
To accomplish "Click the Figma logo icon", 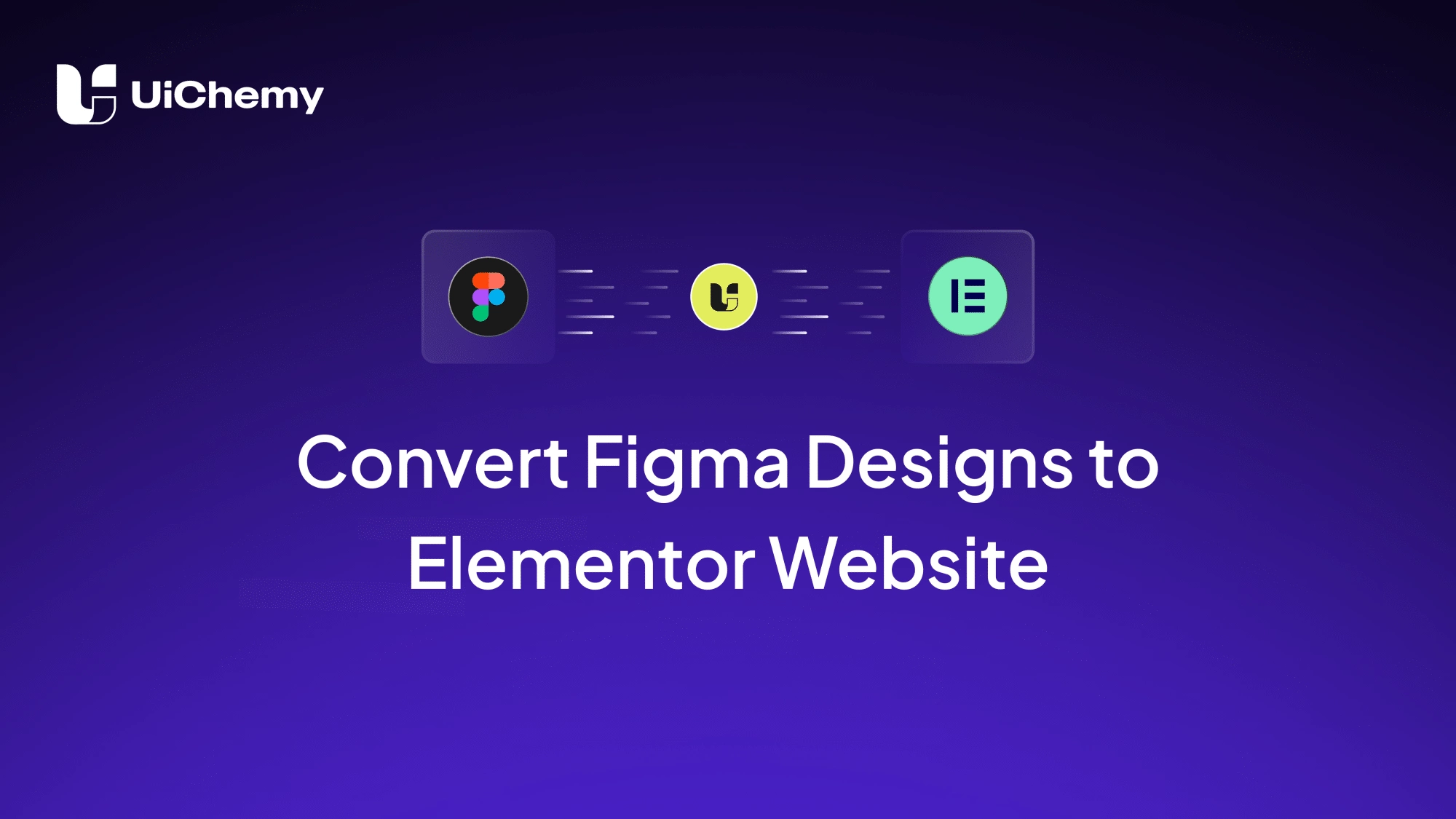I will point(487,296).
